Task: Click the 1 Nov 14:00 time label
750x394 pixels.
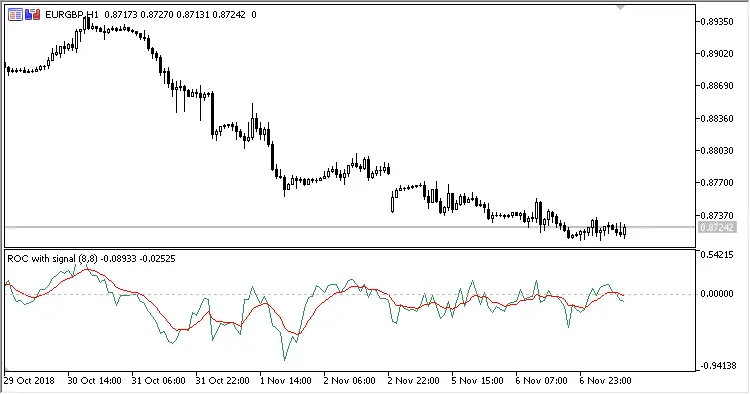Action: click(x=286, y=381)
